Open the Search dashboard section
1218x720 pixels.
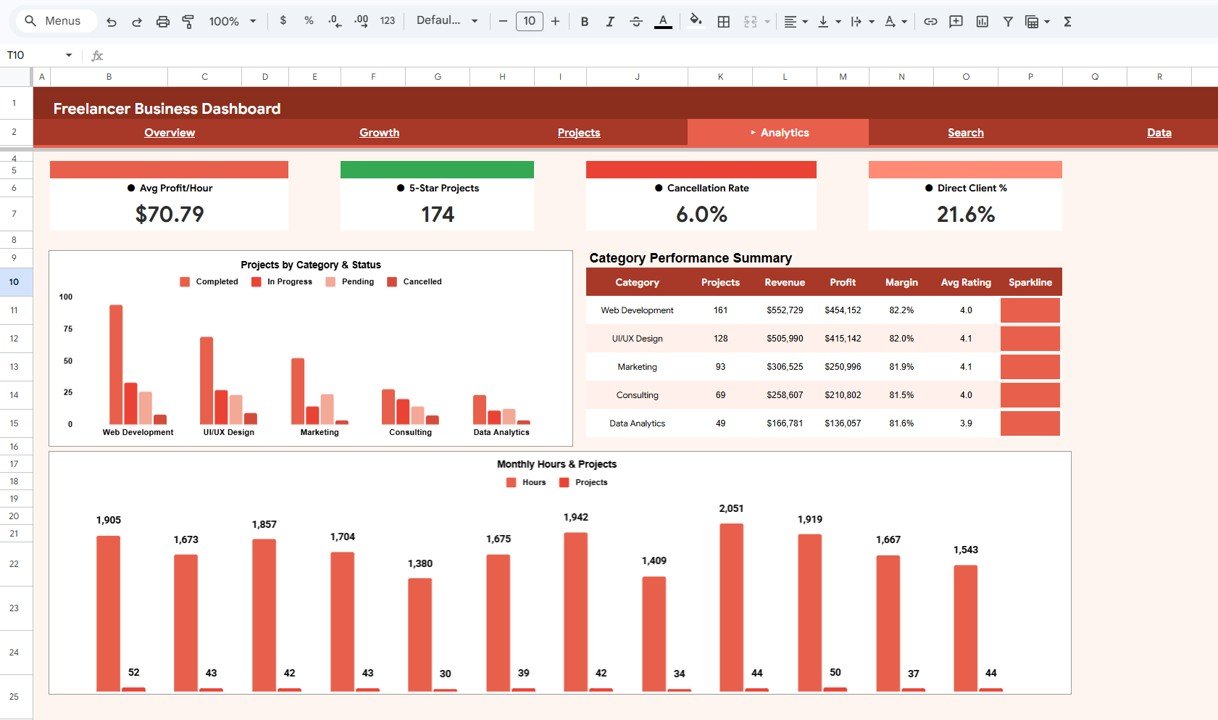(965, 132)
